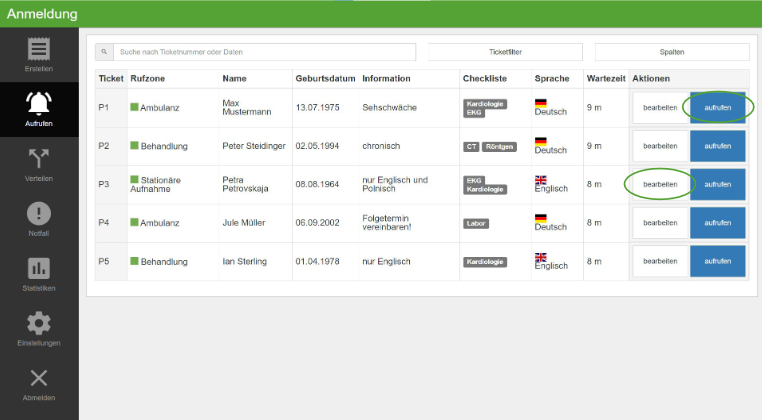
Task: Click the magnifier search icon
Action: (104, 52)
